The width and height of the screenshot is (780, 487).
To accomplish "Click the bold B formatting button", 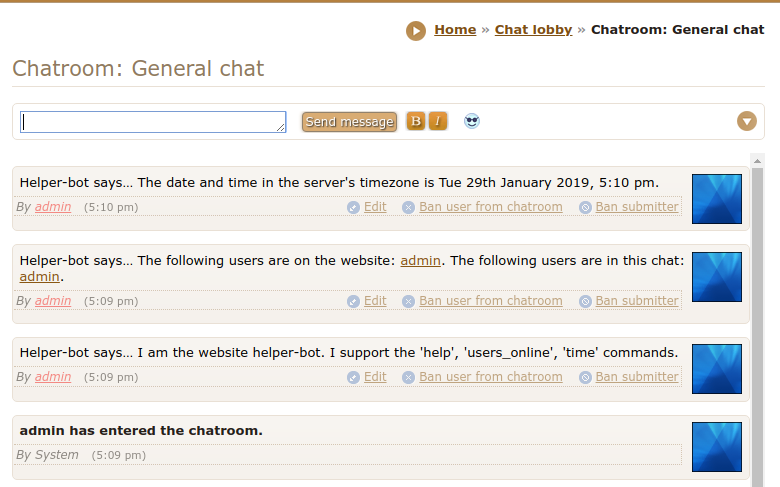I will pyautogui.click(x=416, y=121).
